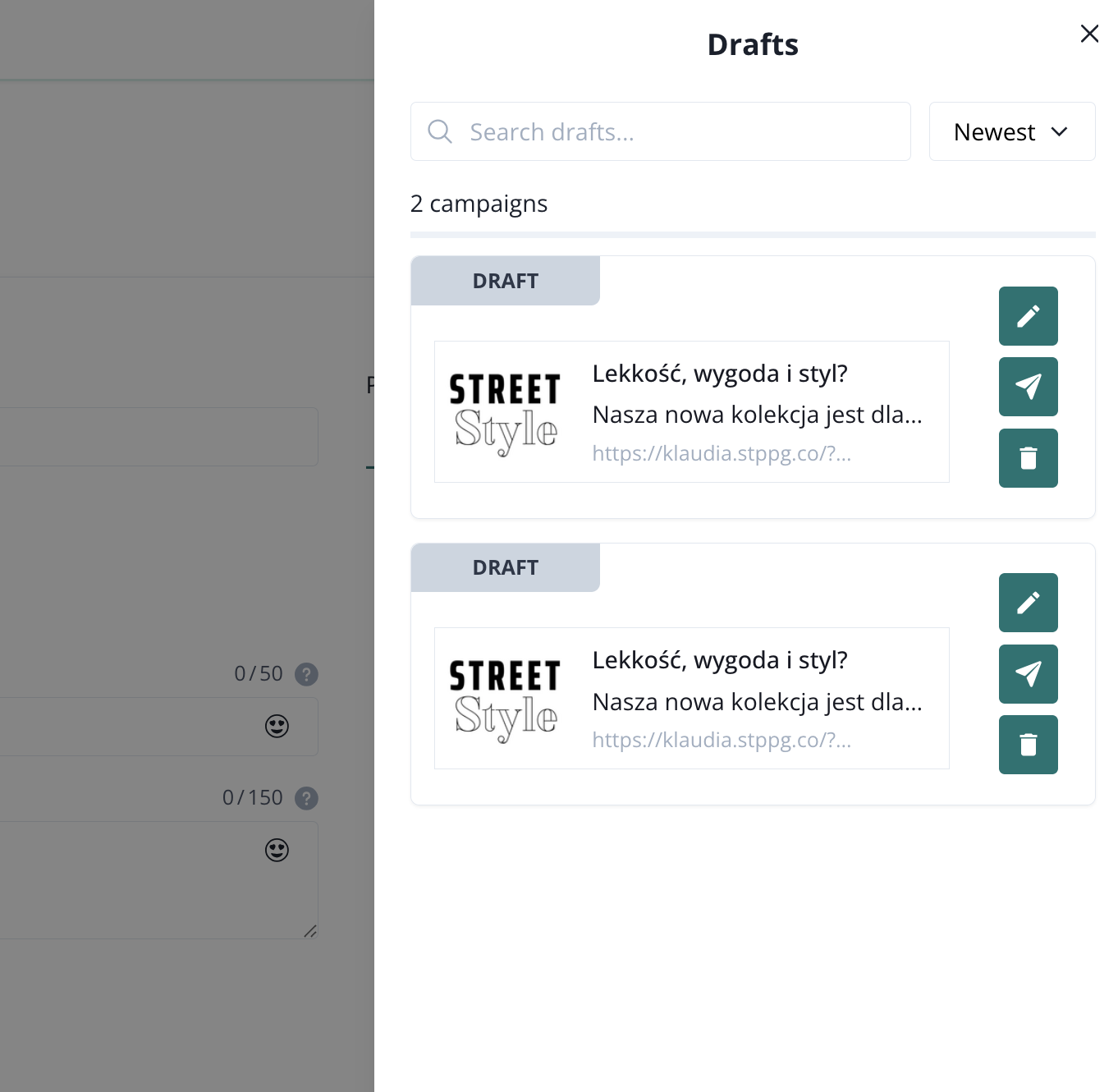
Task: Edit the first draft campaign
Action: click(x=1028, y=316)
